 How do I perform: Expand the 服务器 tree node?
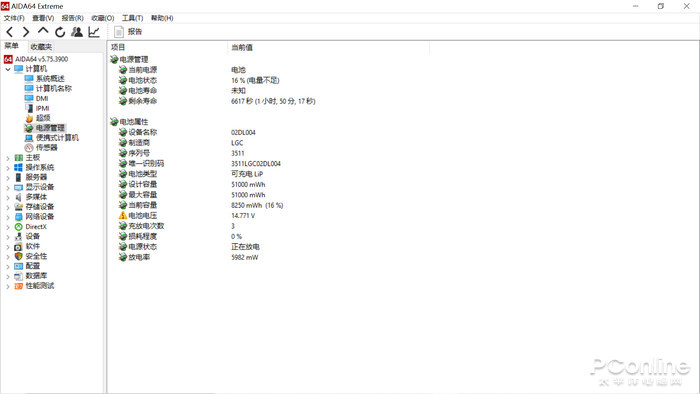point(8,178)
